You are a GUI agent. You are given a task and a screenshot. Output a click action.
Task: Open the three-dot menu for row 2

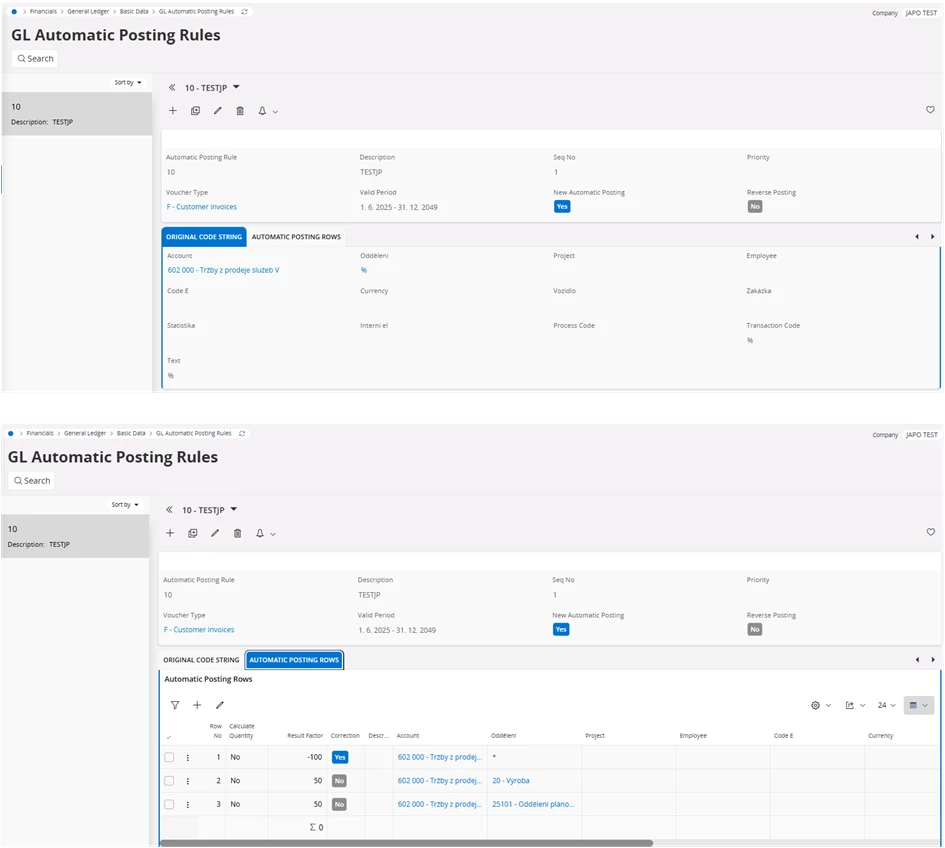pos(187,781)
